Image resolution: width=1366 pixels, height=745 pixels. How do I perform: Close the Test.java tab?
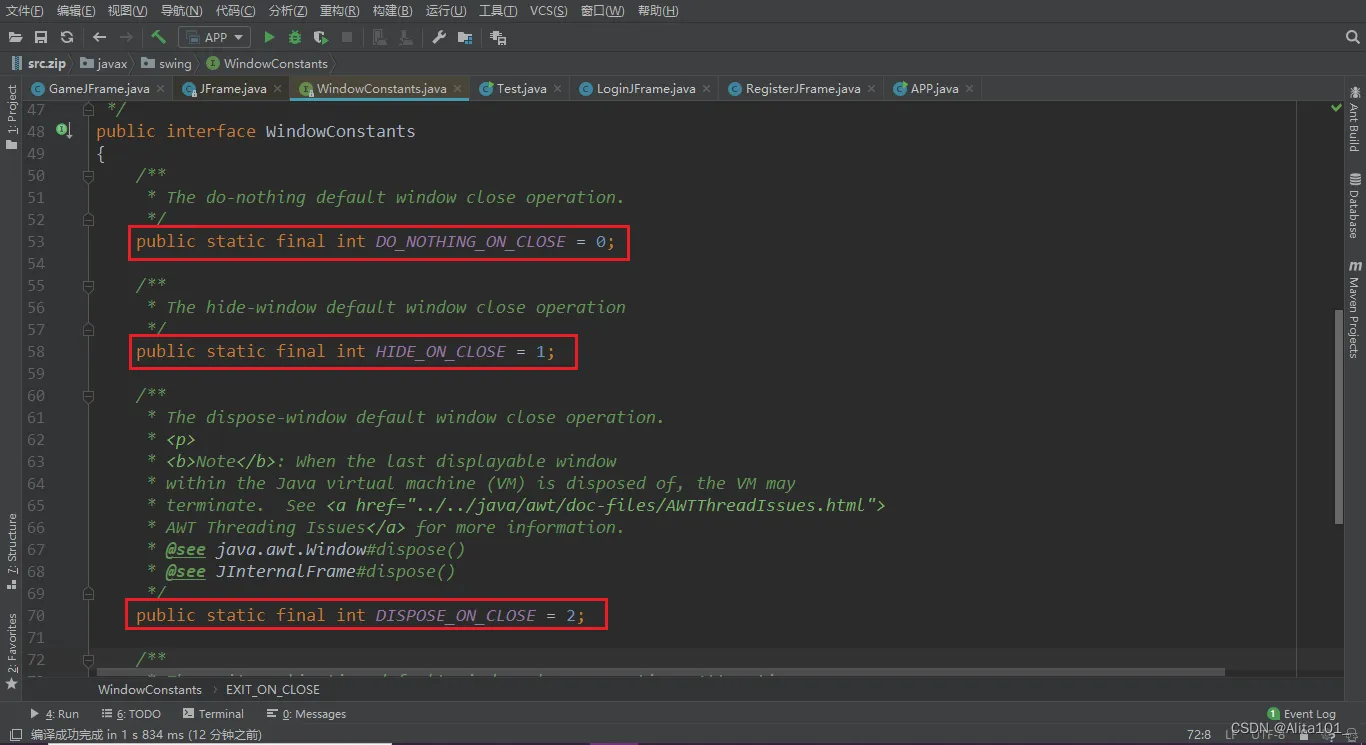tap(558, 88)
